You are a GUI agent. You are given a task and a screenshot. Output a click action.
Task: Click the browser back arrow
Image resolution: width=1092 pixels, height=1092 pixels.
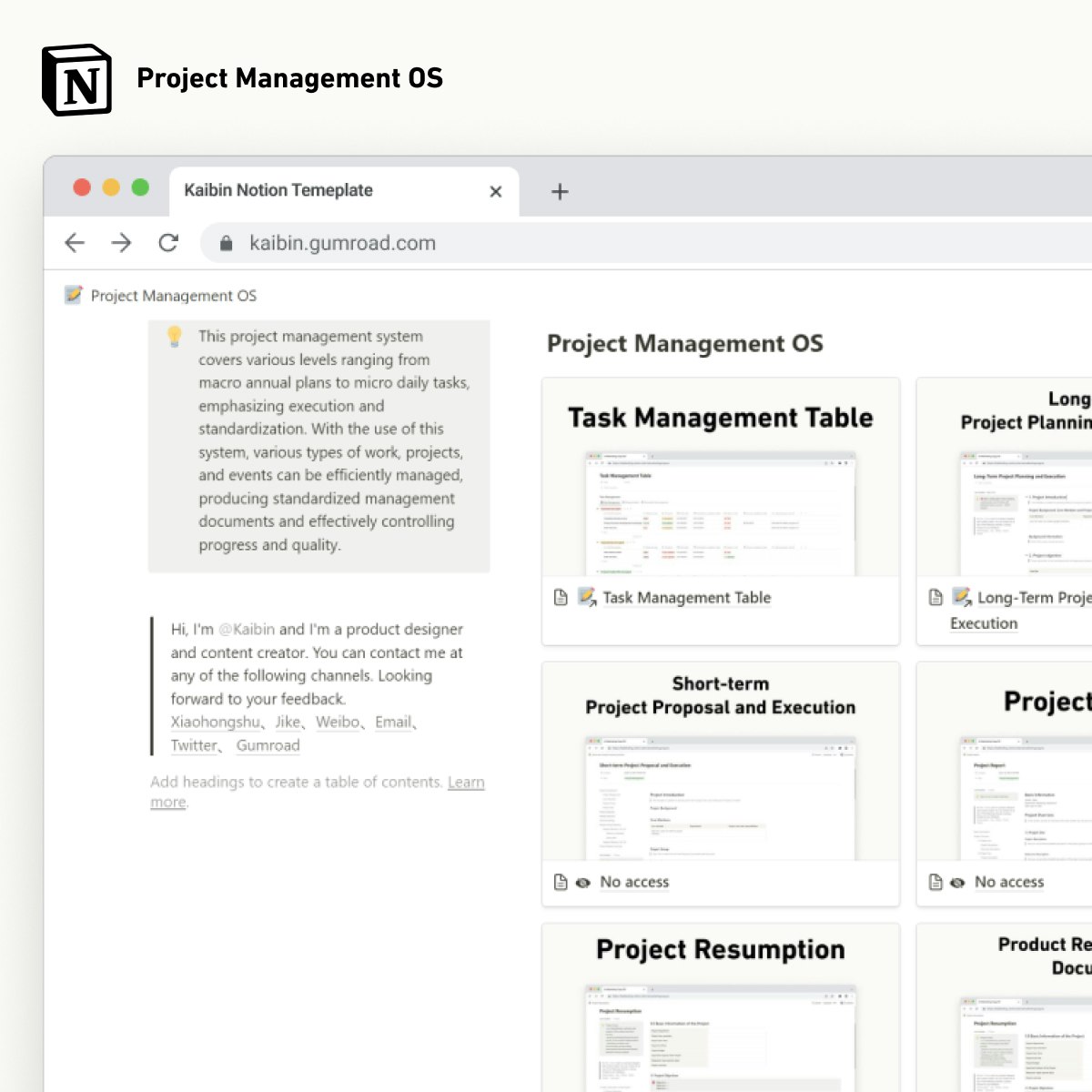[x=75, y=243]
